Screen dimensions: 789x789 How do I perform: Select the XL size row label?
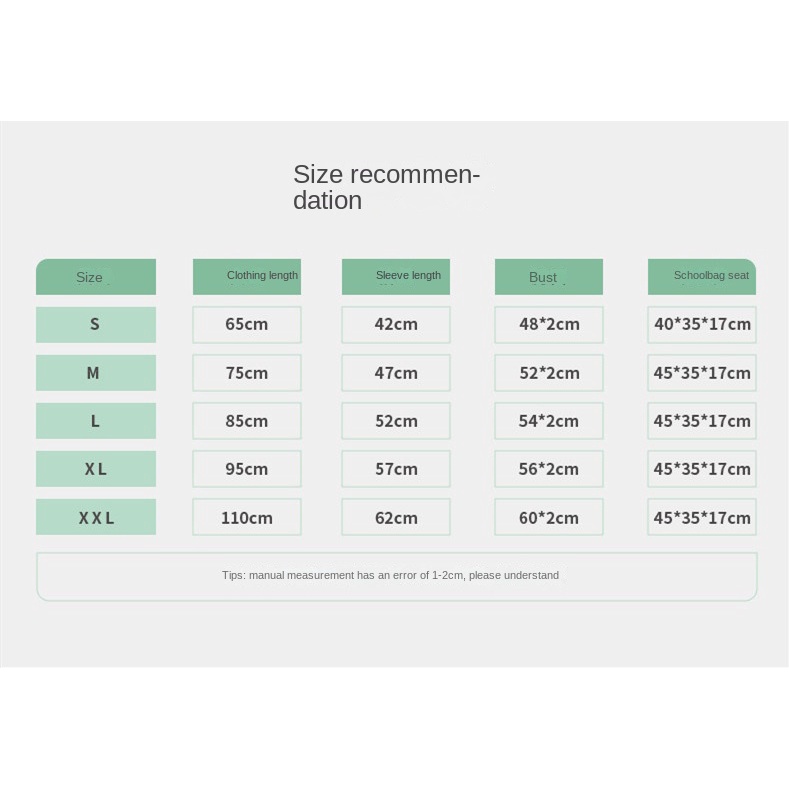(96, 469)
